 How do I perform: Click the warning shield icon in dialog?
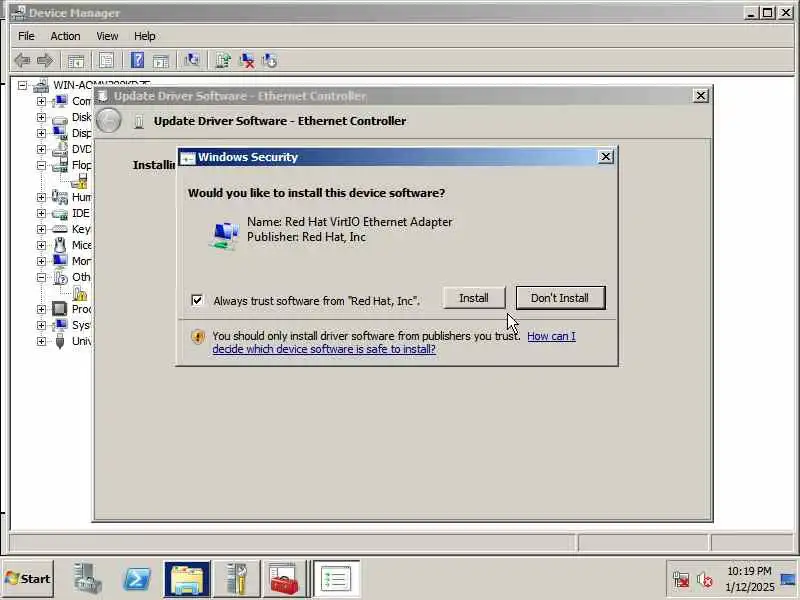(x=198, y=337)
